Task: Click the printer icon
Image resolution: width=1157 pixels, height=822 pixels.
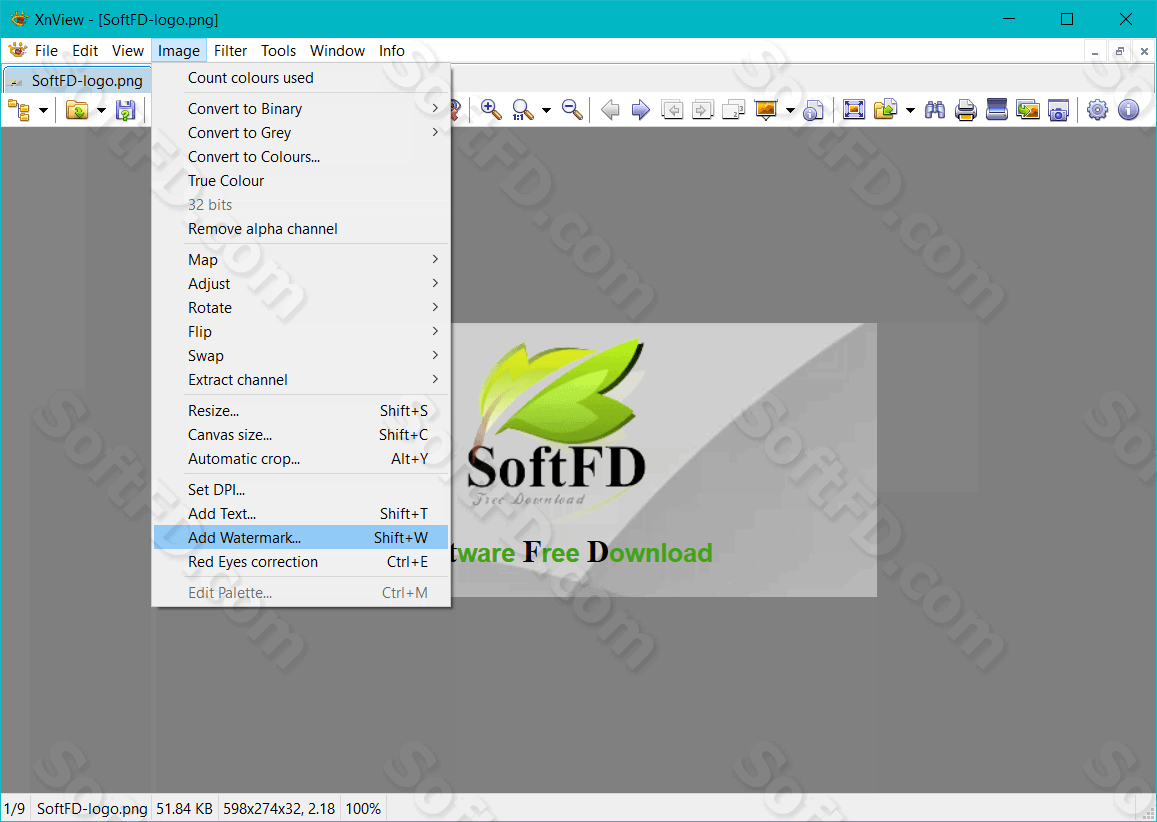Action: point(966,110)
